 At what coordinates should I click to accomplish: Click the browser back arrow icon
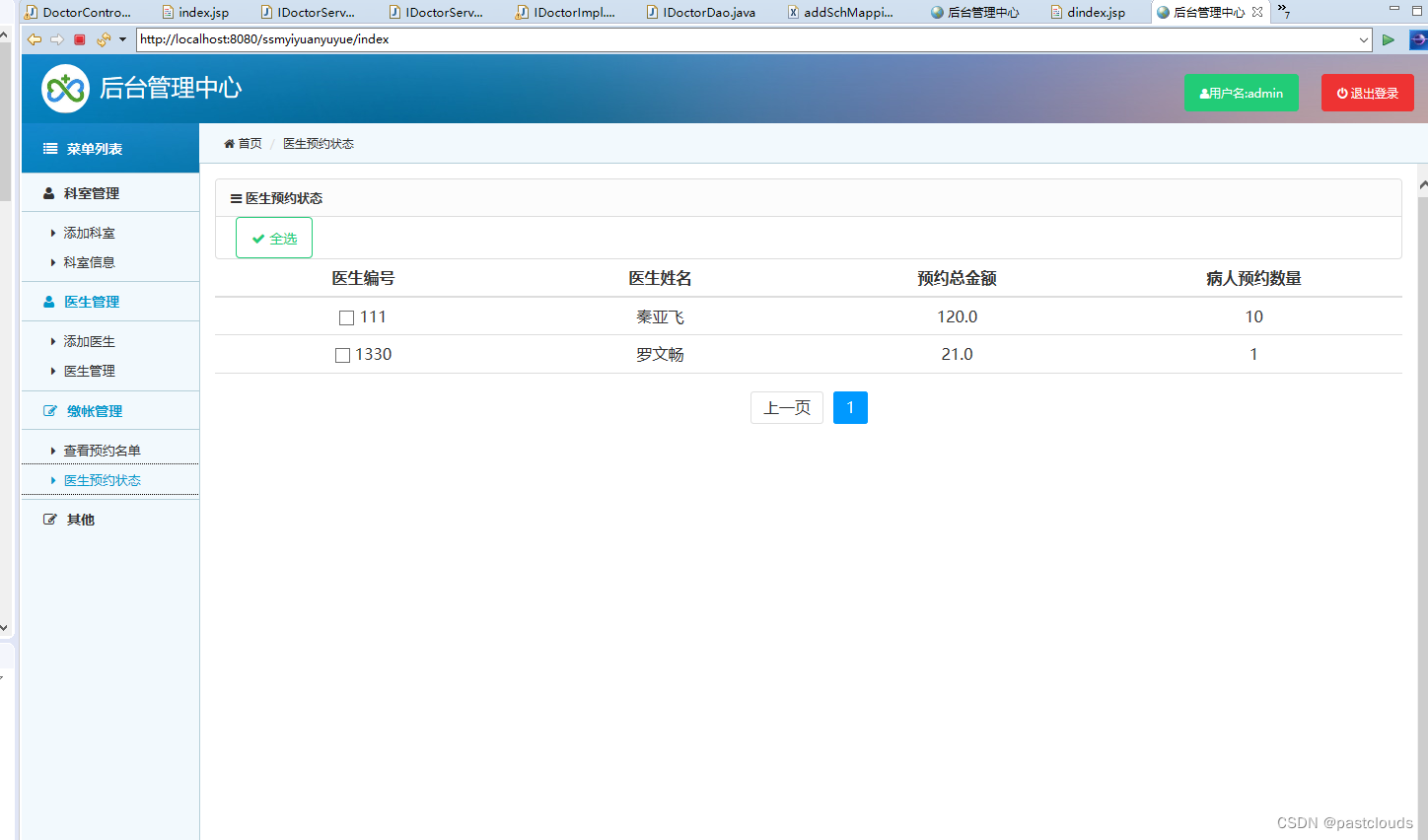pyautogui.click(x=35, y=39)
